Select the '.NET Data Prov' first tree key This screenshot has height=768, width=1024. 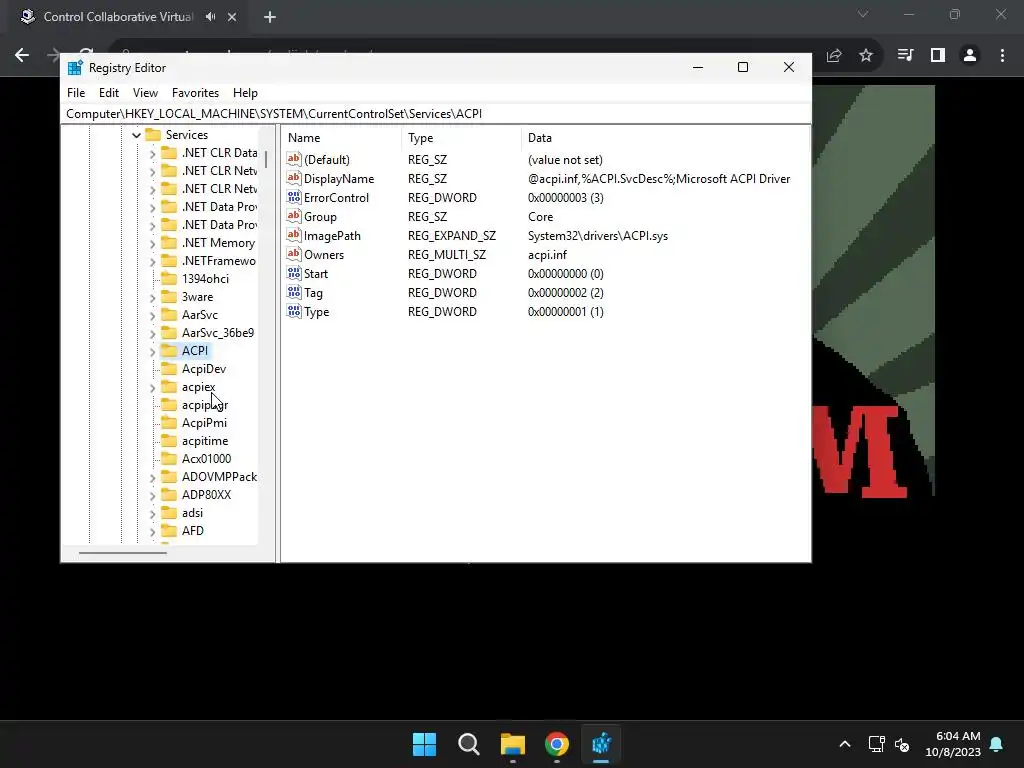219,207
